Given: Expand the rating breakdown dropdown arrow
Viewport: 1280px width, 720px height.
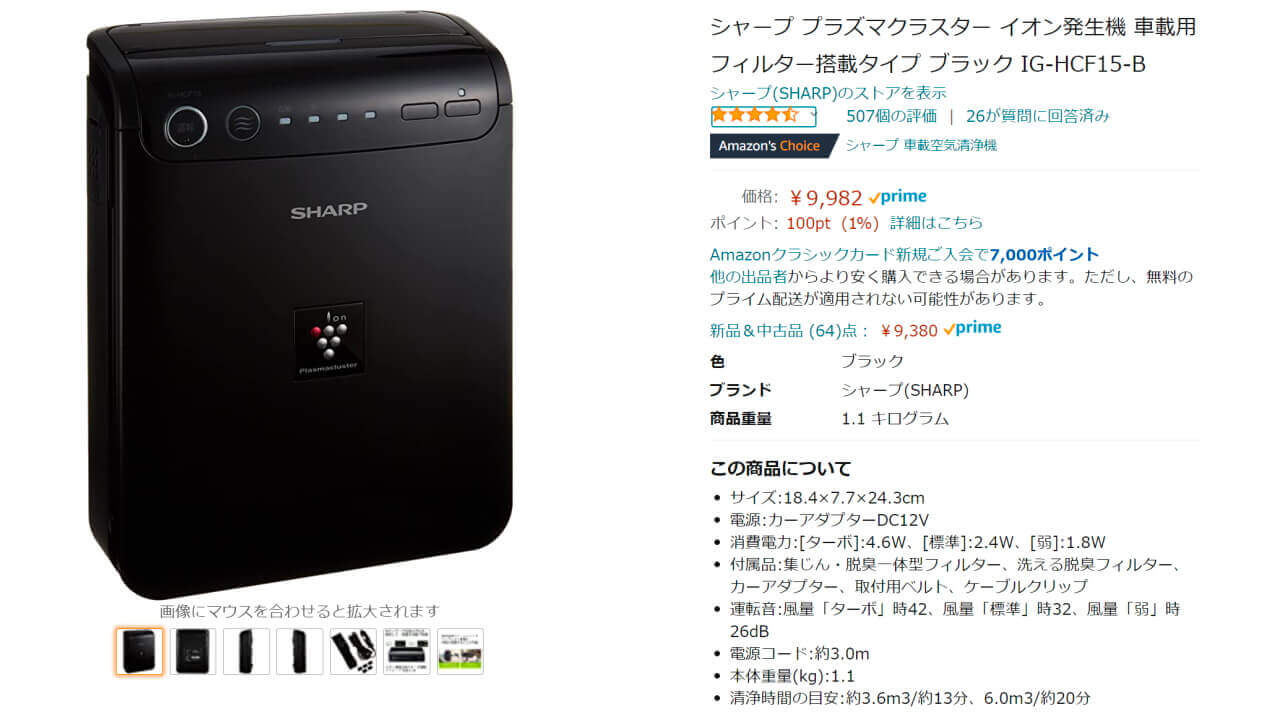Looking at the screenshot, I should coord(813,115).
